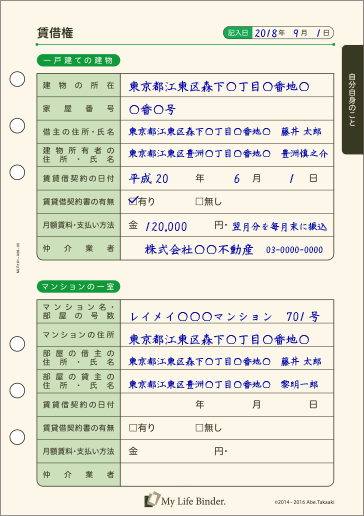Viewport: 364px width, 516px height.
Task: Click the 賃貸借契約書の有無 label in マンション section
Action: [79, 428]
